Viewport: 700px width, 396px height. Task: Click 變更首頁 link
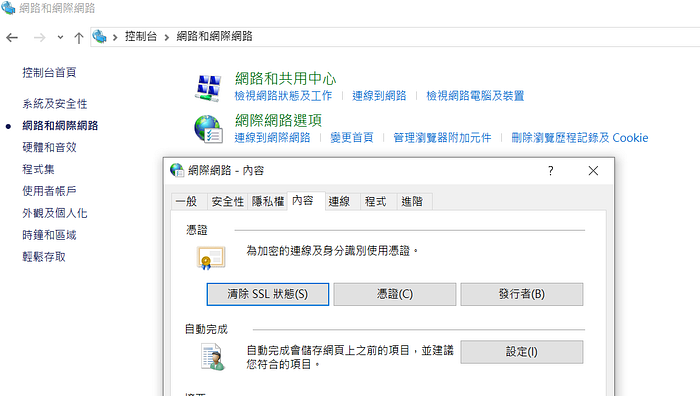(x=352, y=138)
